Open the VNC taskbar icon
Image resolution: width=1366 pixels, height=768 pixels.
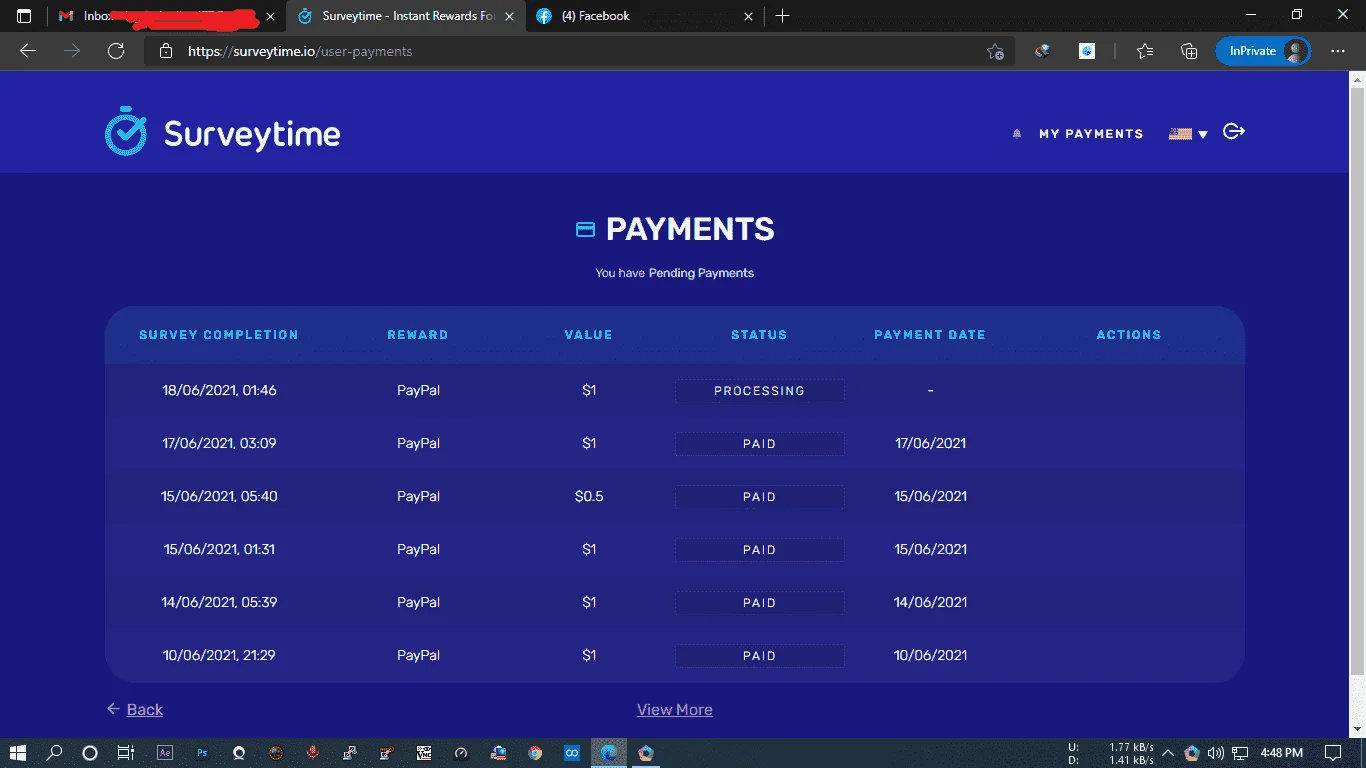pyautogui.click(x=424, y=752)
